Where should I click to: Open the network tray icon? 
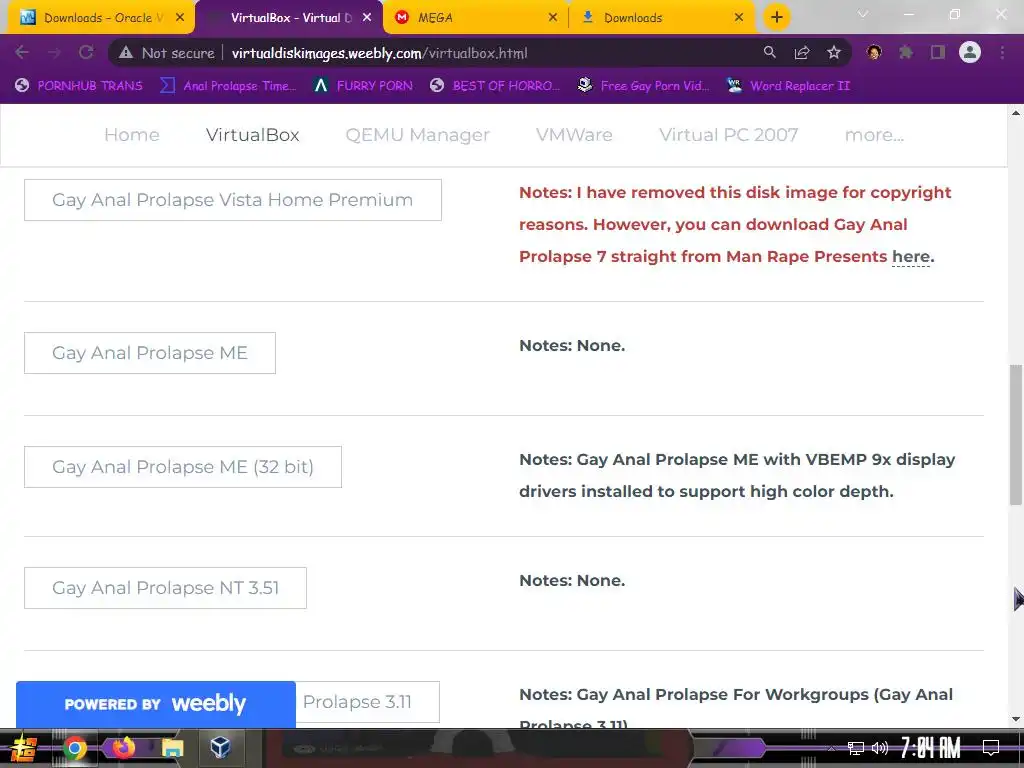[856, 748]
